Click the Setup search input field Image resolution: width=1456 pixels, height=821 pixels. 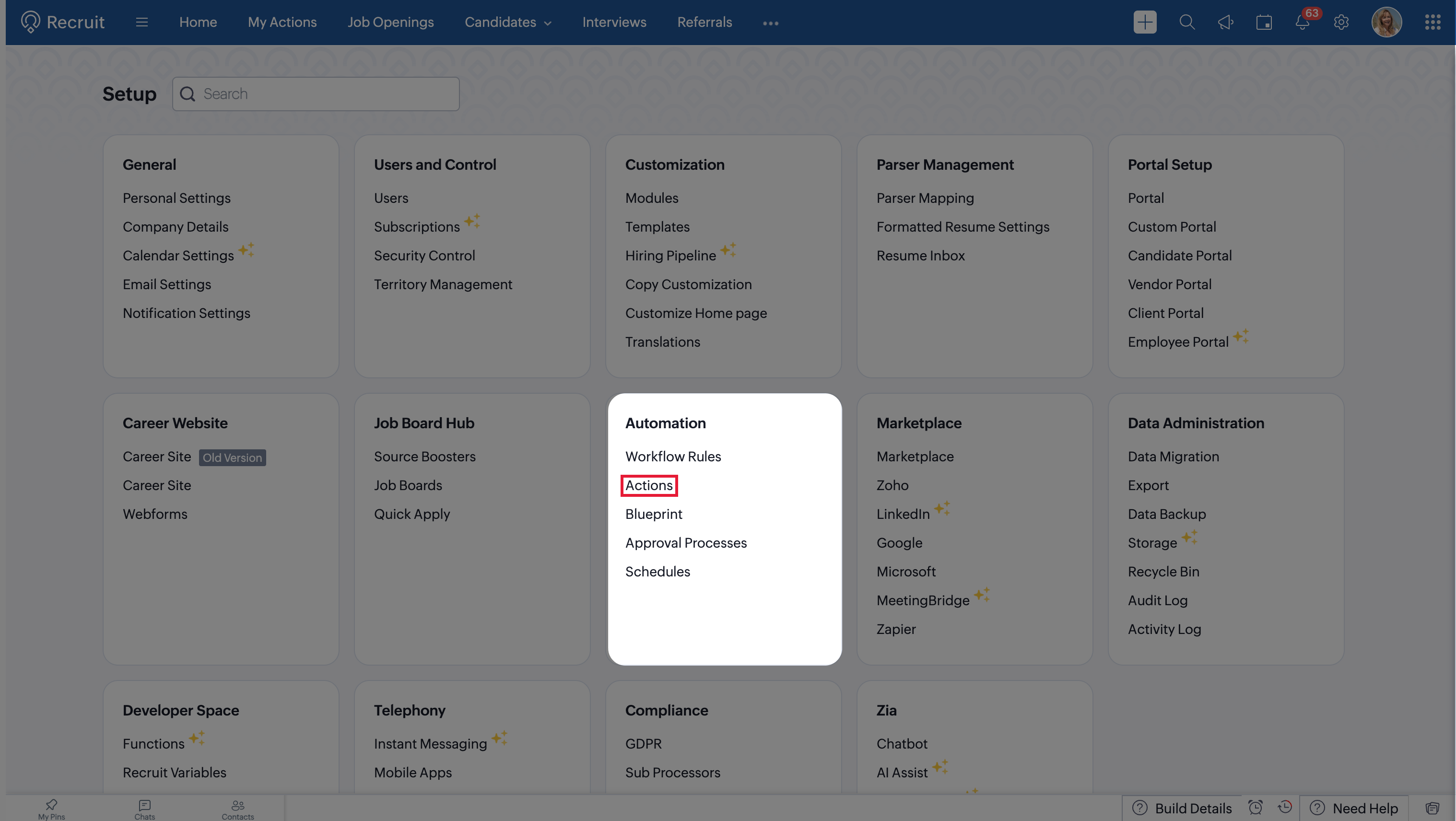[x=316, y=94]
